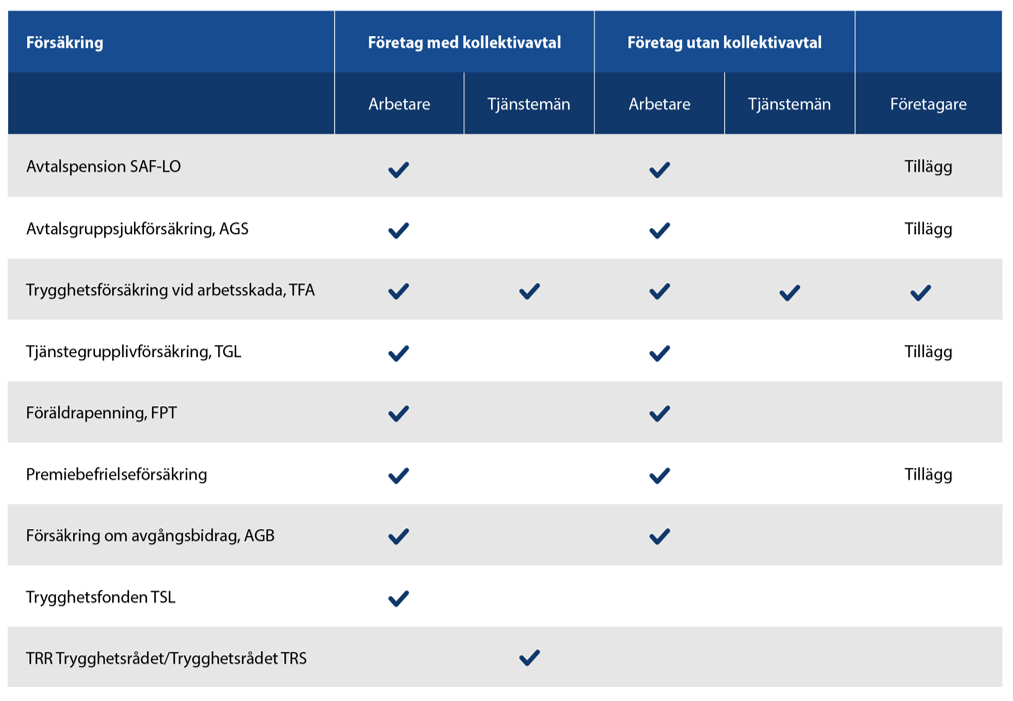Click the Företagare column header
Viewport: 1013px width, 701px height.
click(x=928, y=104)
